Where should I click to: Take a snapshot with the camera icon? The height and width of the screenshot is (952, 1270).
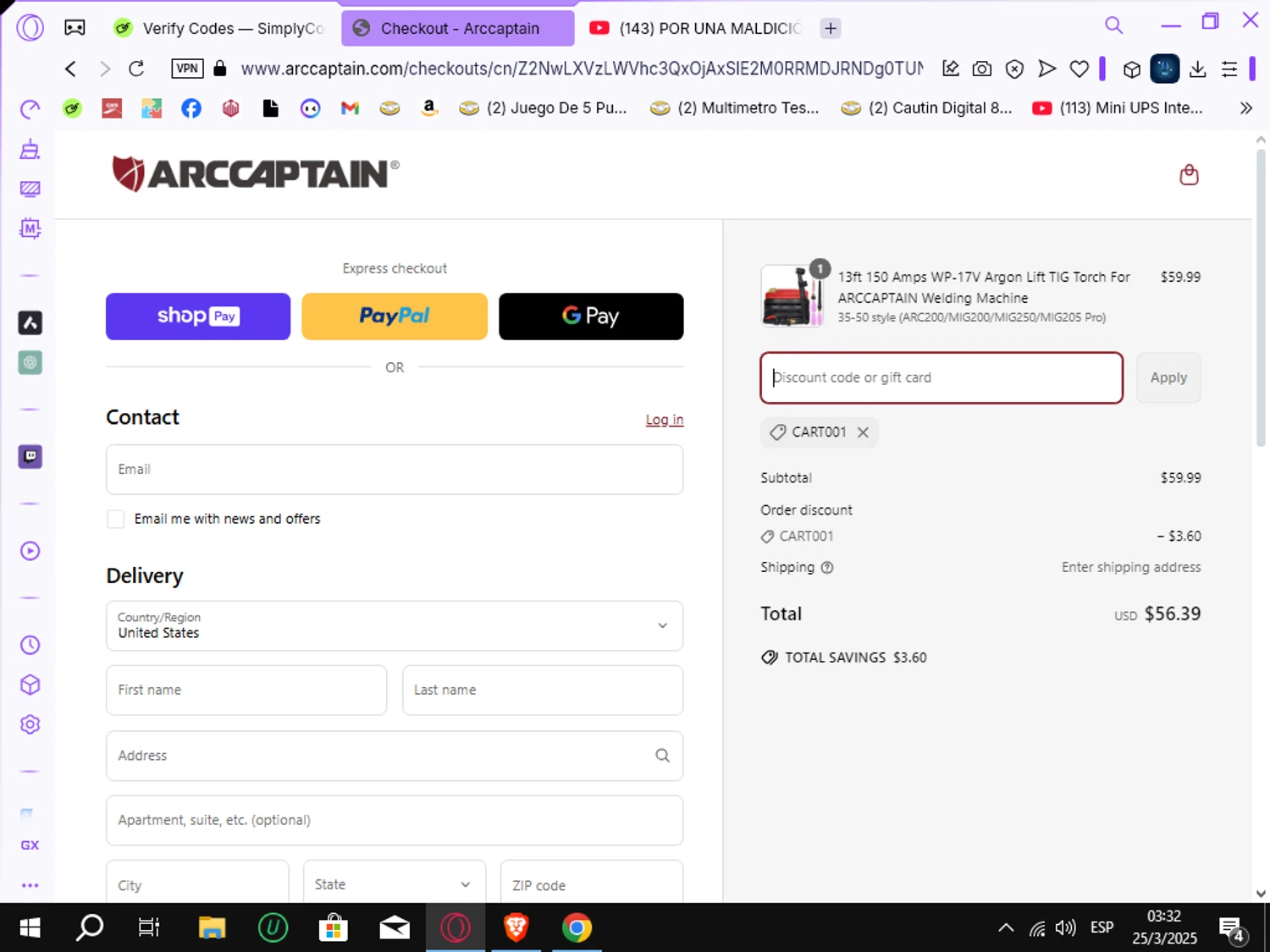[x=982, y=69]
